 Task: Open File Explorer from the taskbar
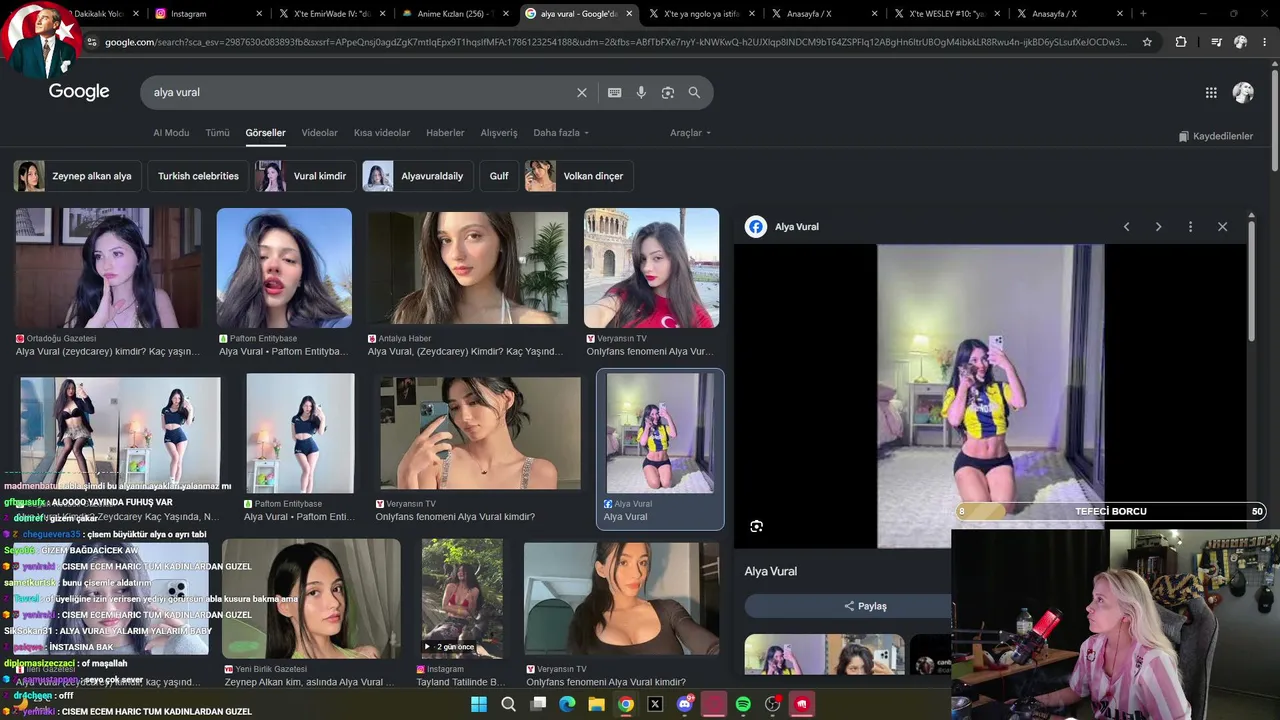point(596,704)
